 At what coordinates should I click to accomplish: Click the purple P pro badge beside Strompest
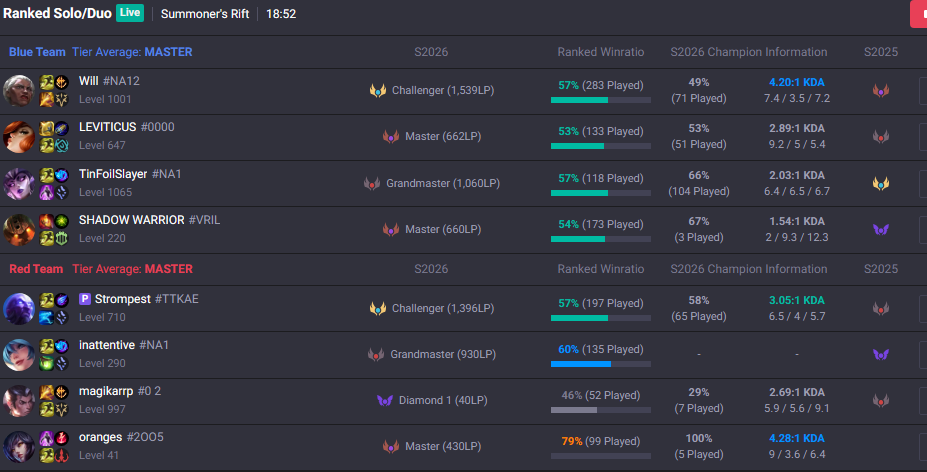85,299
